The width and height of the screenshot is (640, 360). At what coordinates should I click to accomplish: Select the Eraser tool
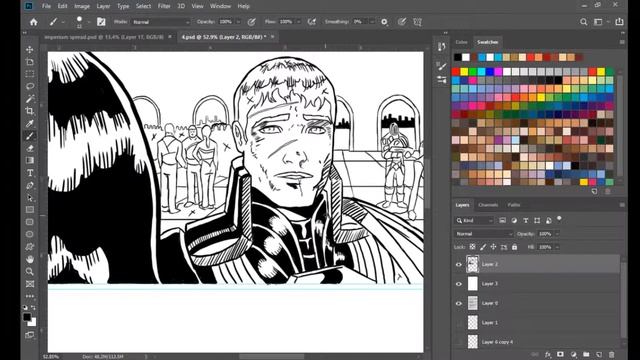30,148
